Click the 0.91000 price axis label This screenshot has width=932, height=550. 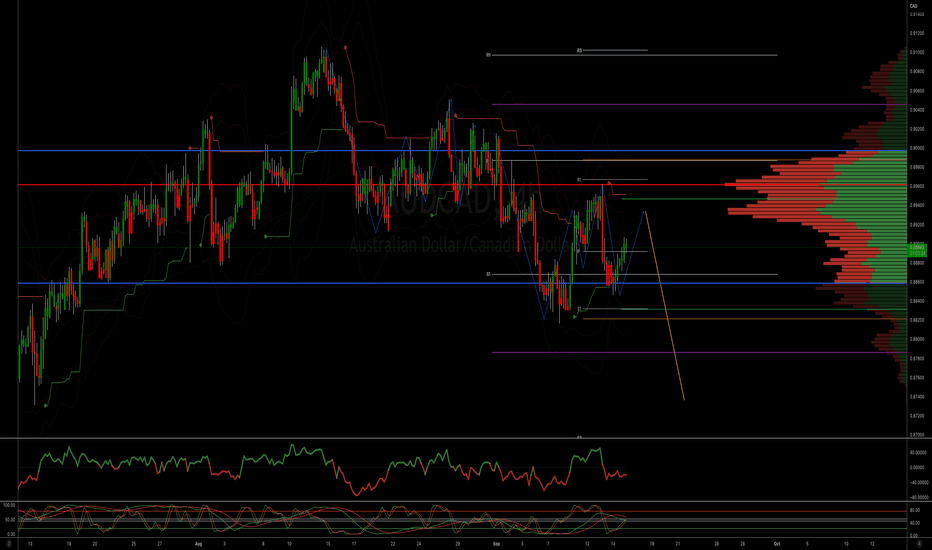coord(918,52)
